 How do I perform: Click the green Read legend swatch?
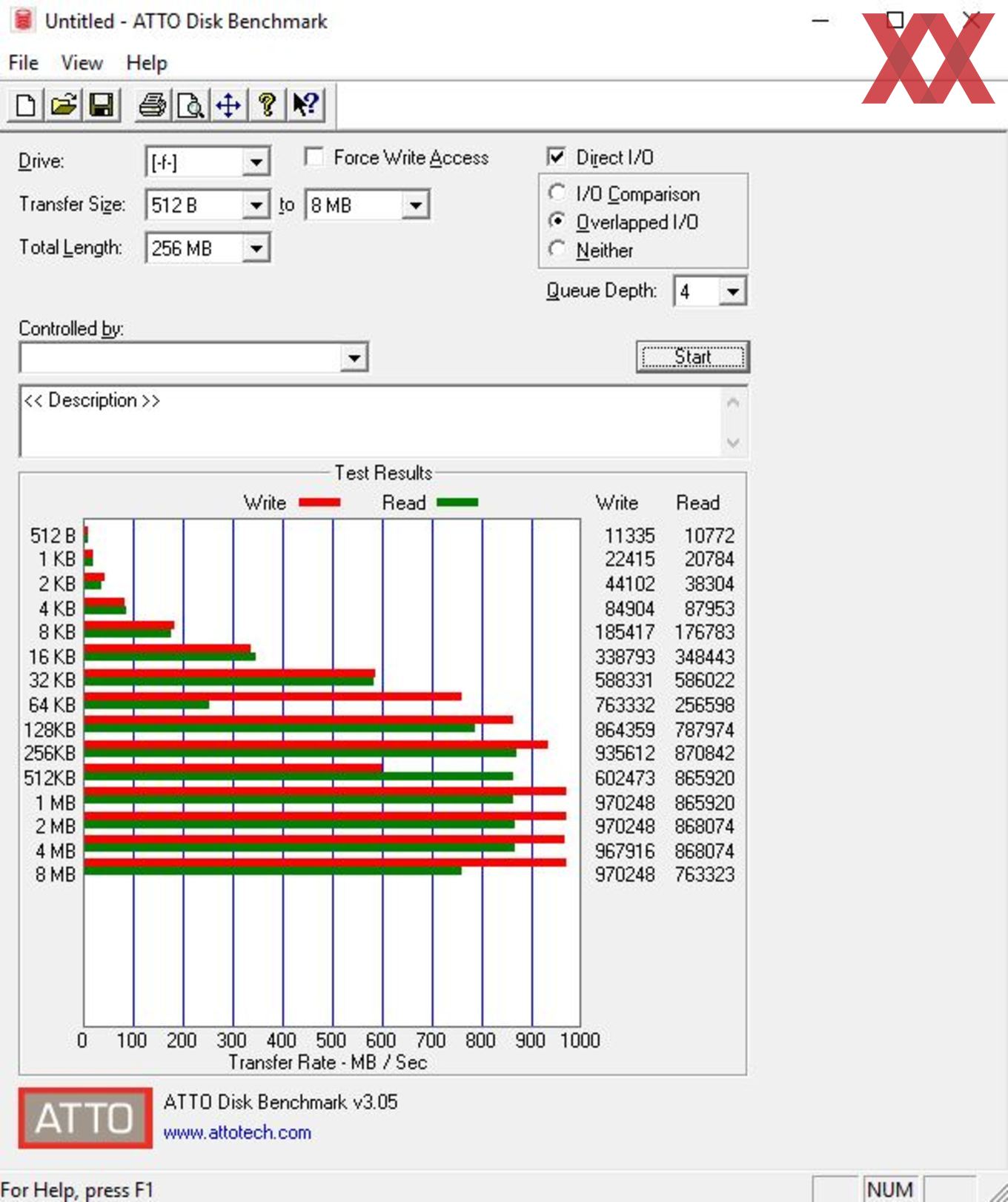point(457,502)
